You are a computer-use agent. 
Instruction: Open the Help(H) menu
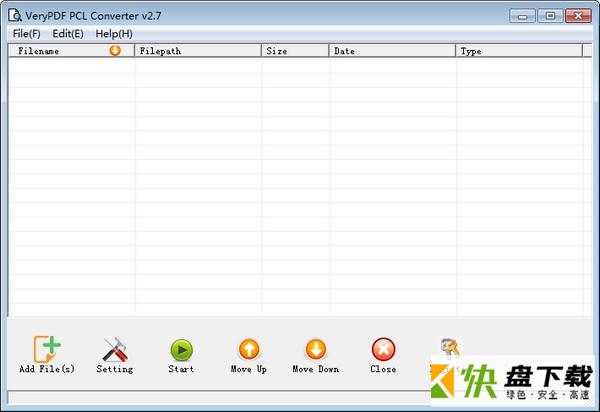[114, 34]
